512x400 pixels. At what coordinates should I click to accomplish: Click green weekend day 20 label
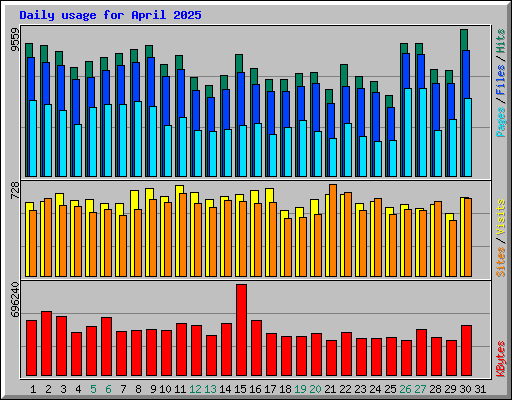click(x=315, y=389)
